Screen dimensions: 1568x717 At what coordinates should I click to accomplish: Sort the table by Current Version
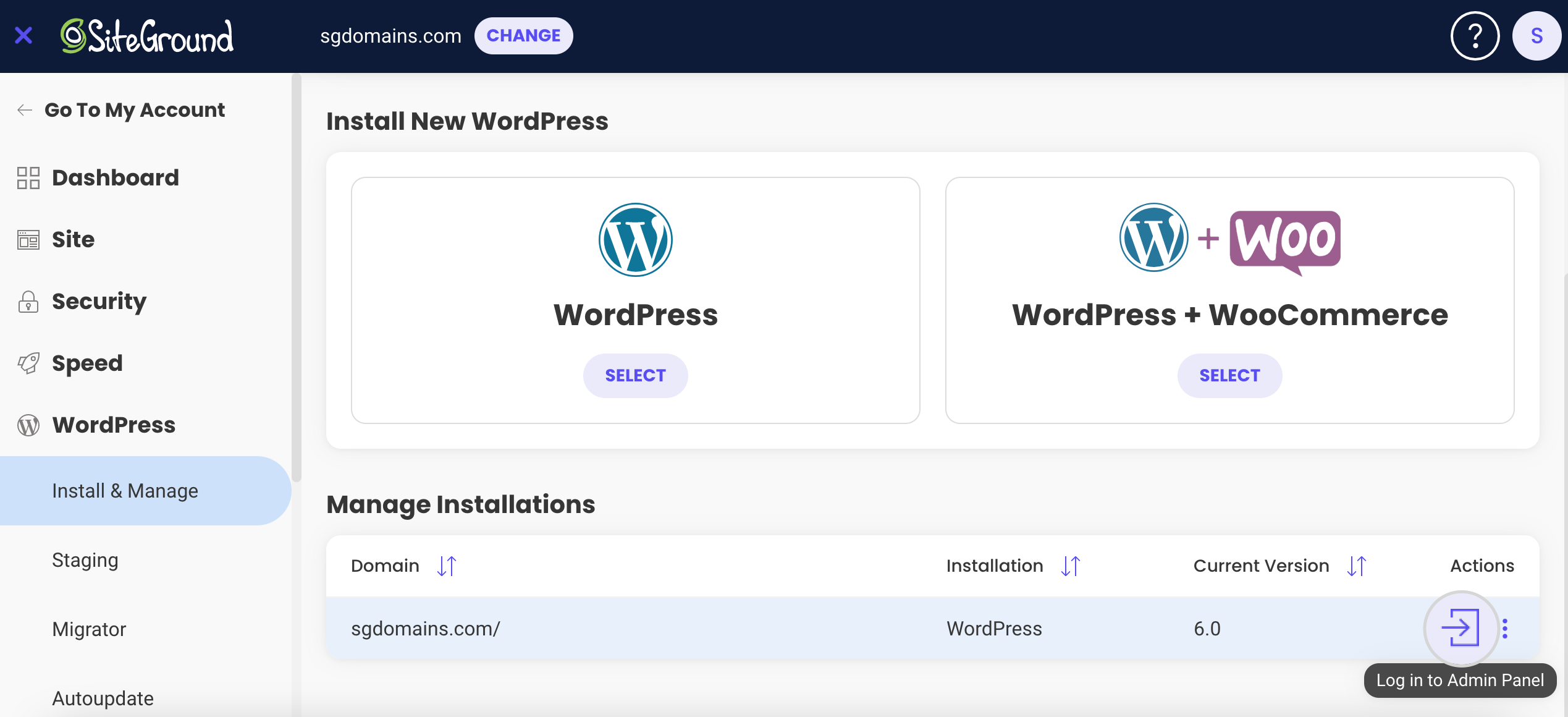tap(1357, 566)
